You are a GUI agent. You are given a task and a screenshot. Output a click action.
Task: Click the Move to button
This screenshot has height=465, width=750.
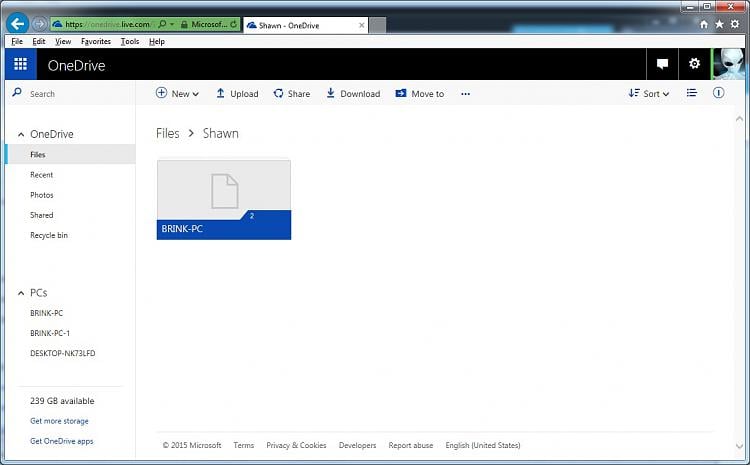click(x=420, y=94)
